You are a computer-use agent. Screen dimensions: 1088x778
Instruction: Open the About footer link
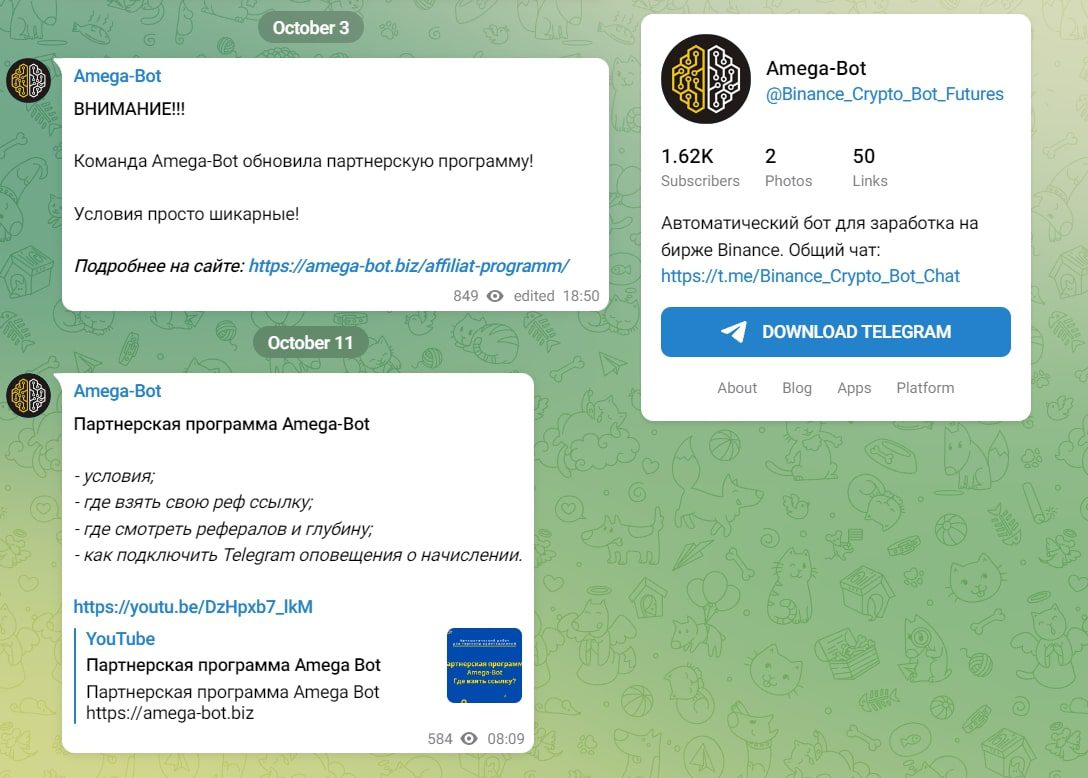click(x=737, y=388)
